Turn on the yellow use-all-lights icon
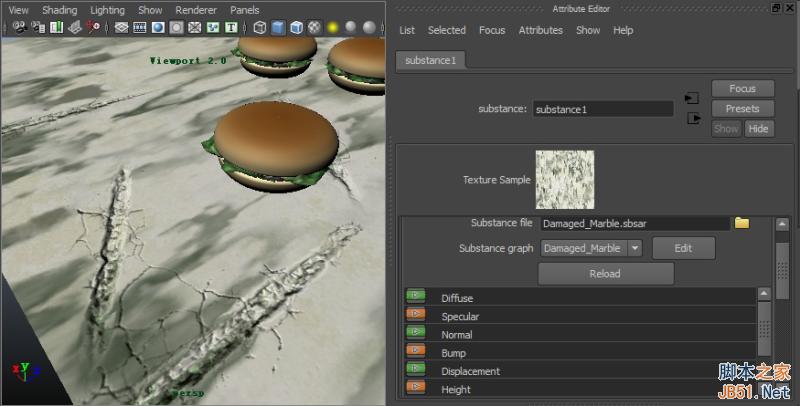The image size is (800, 406). coord(332,27)
